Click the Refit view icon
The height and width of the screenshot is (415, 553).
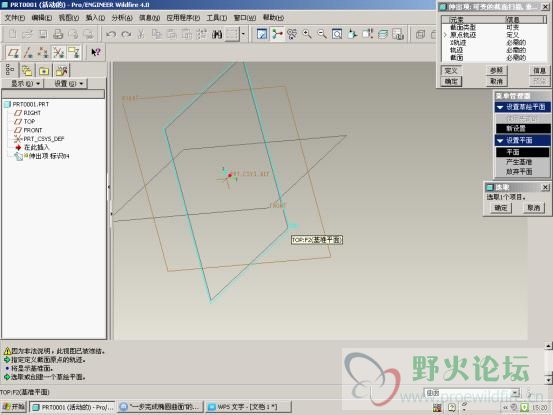click(x=337, y=34)
